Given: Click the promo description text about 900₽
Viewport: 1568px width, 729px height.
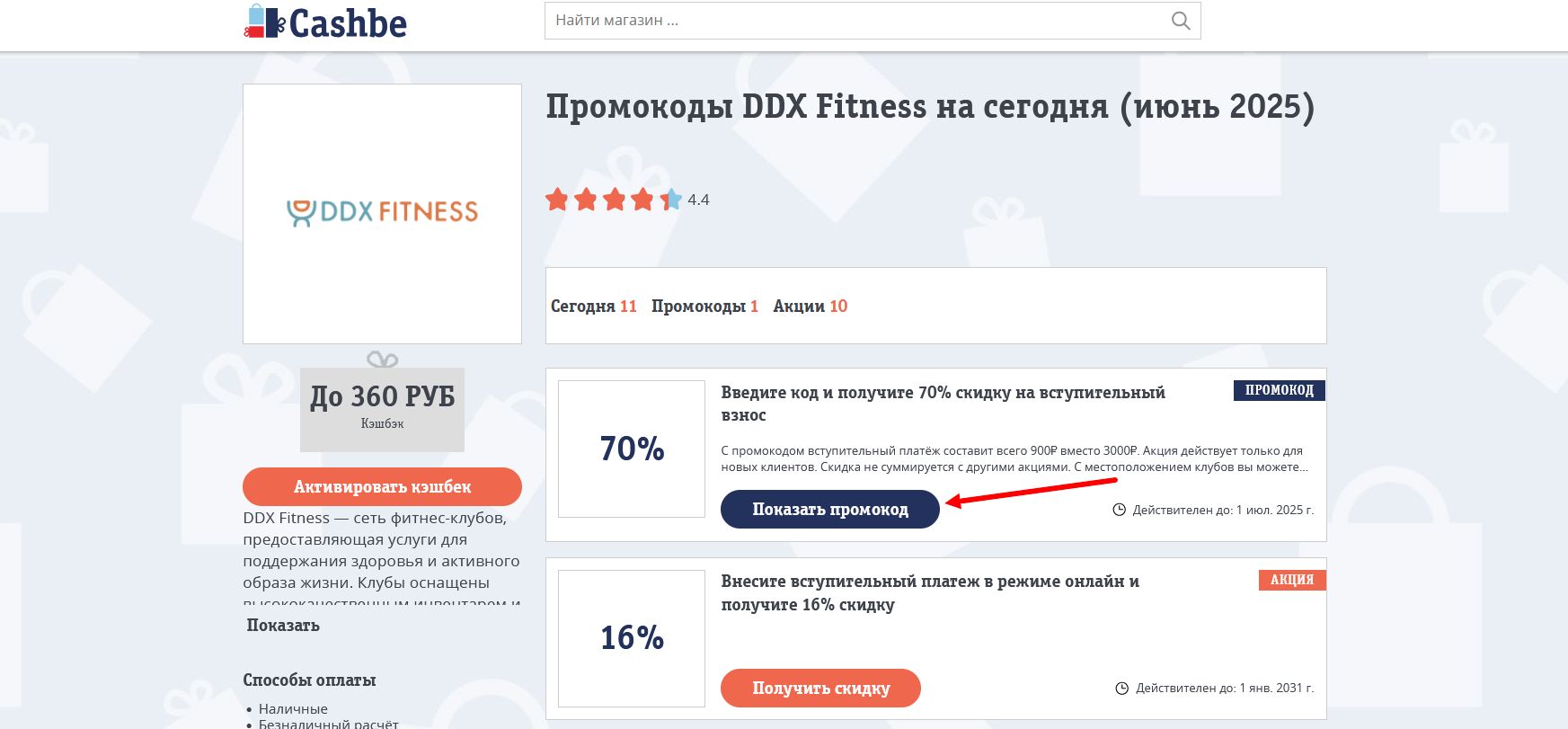Looking at the screenshot, I should coord(1014,458).
